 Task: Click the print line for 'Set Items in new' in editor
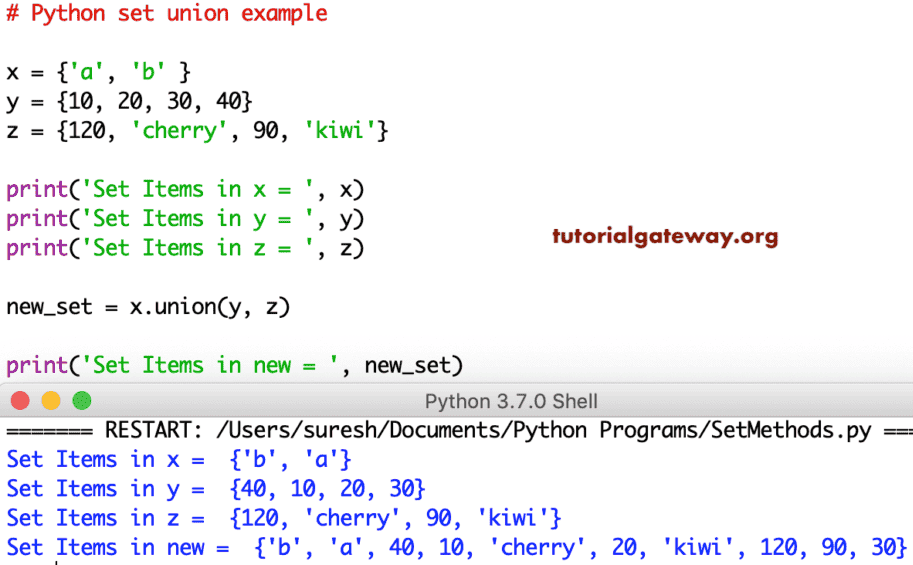(x=235, y=366)
